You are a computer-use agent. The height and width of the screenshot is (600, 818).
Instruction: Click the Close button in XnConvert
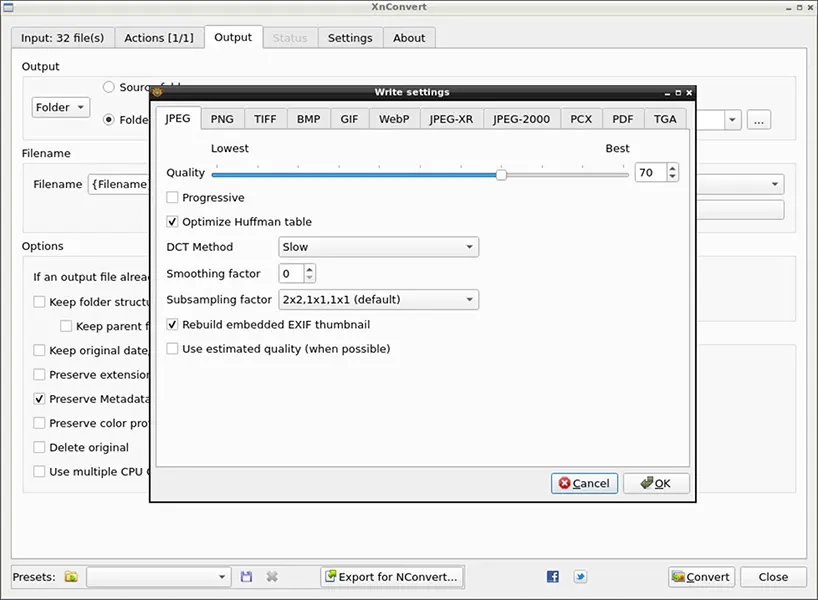(x=773, y=577)
